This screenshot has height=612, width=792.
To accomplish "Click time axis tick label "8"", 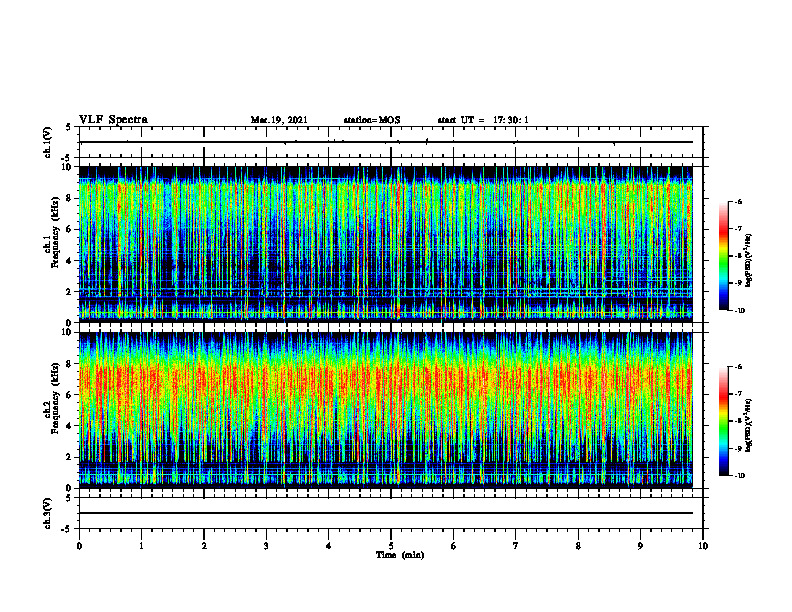I will coord(578,546).
